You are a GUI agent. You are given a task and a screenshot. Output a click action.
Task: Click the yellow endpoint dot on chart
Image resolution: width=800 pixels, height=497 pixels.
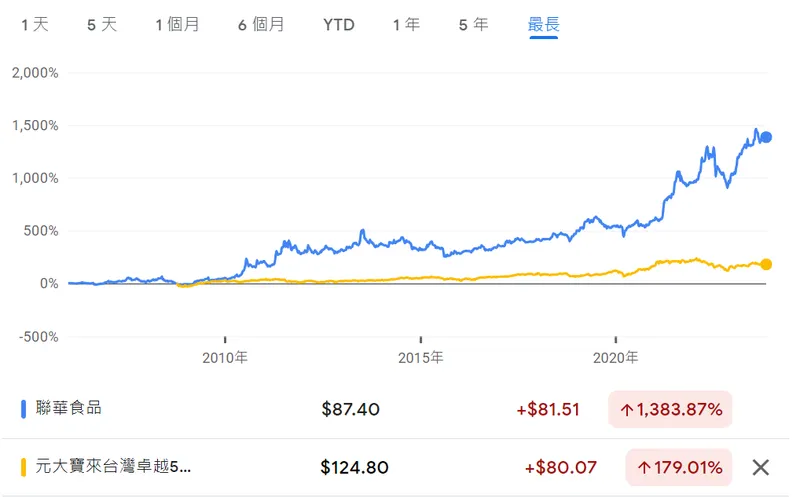(x=766, y=264)
